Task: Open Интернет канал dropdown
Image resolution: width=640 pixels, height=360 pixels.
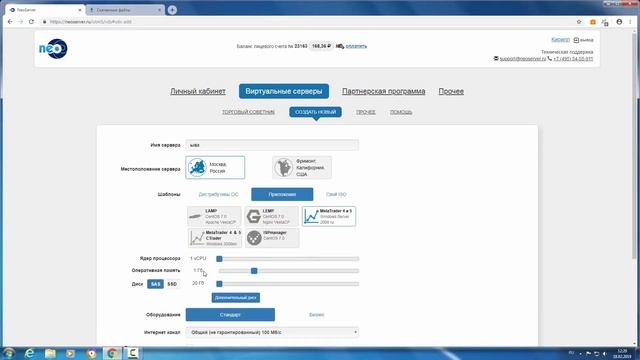Action: click(x=272, y=333)
